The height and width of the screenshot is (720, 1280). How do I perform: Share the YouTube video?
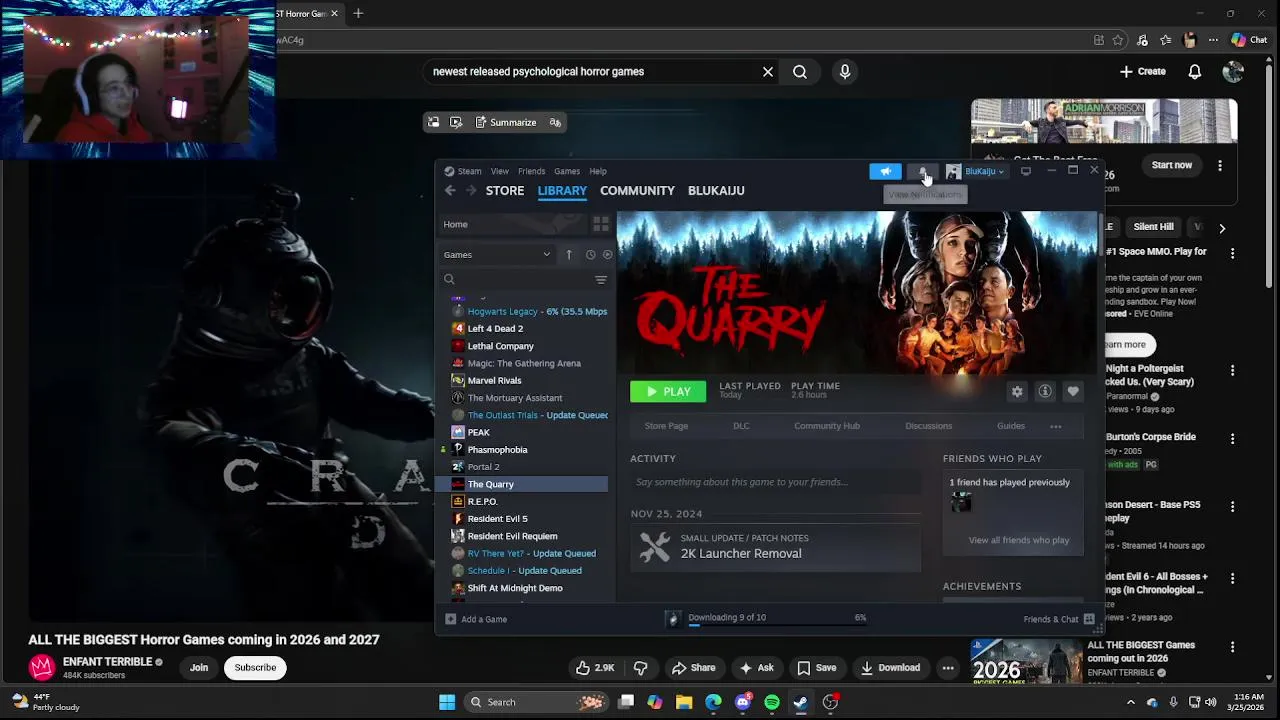click(693, 668)
